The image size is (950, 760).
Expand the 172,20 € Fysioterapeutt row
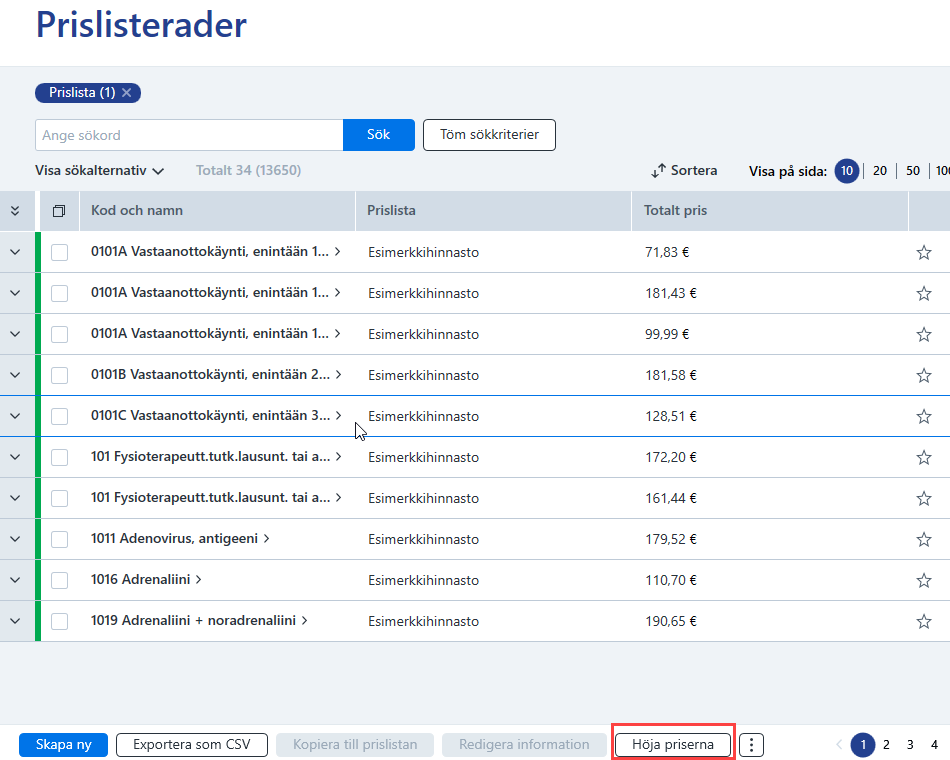[15, 457]
